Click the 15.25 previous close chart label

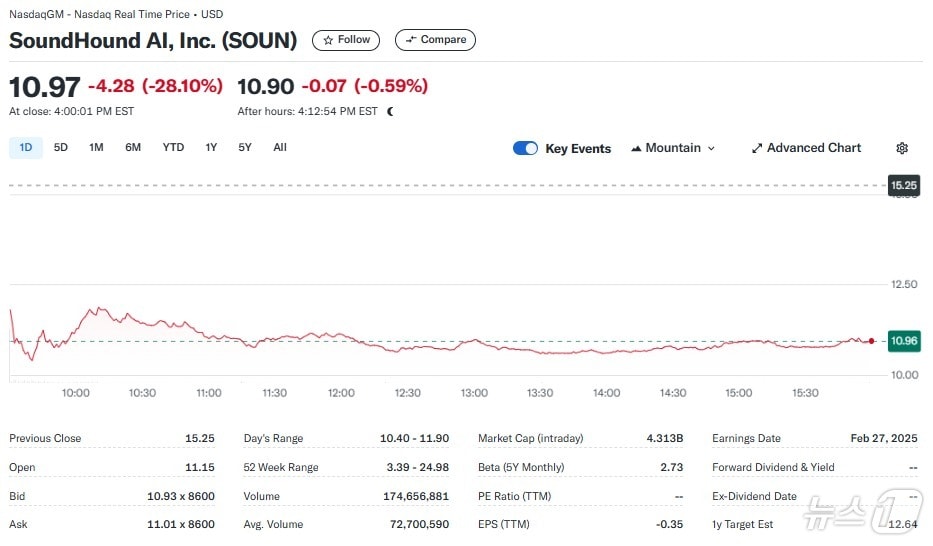904,185
